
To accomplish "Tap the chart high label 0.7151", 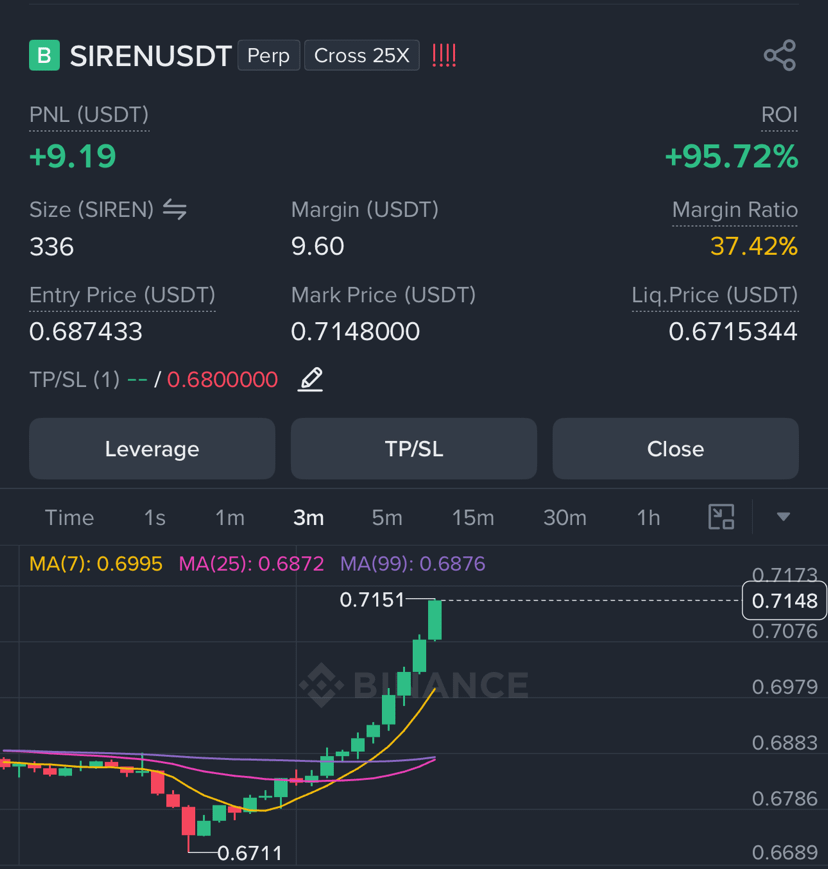I will (x=372, y=600).
